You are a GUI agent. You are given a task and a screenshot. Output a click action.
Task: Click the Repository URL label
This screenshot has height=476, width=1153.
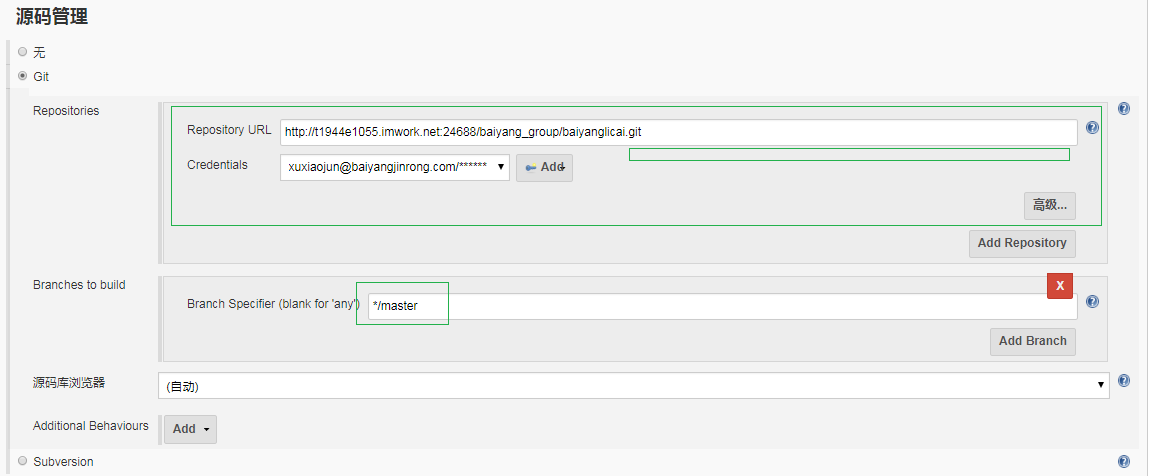[229, 129]
